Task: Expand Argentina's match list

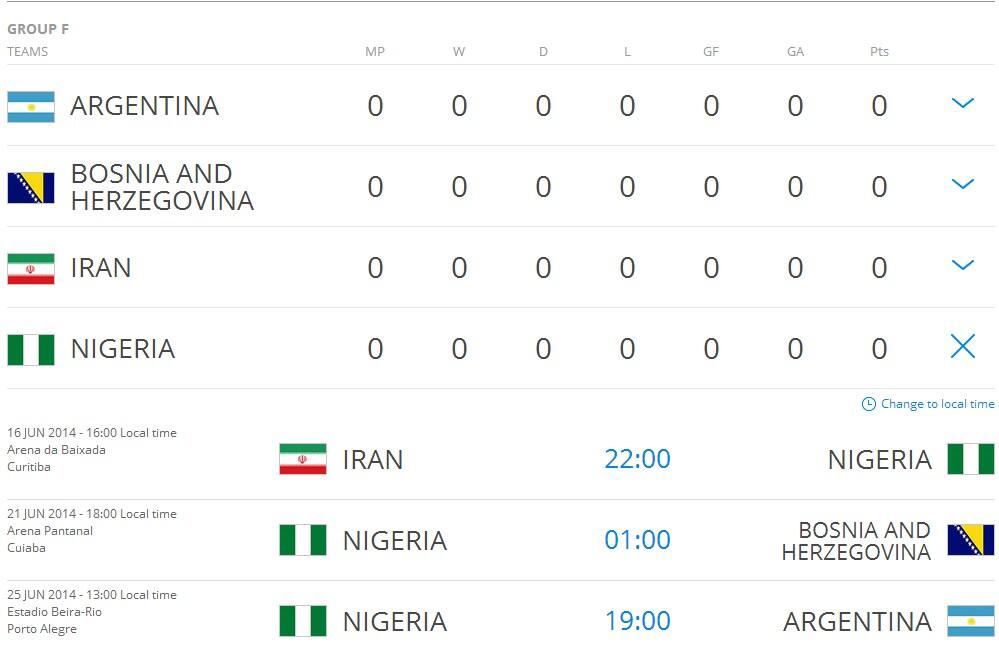Action: [962, 104]
